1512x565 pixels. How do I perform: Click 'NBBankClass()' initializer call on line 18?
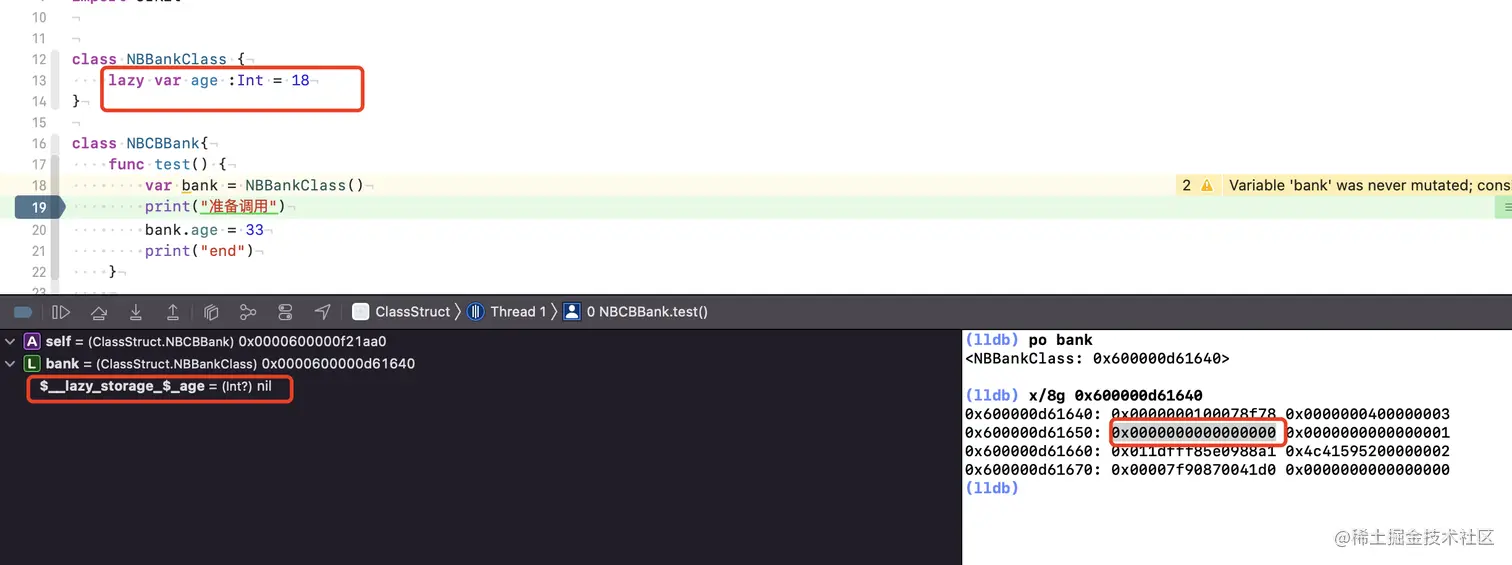tap(304, 186)
